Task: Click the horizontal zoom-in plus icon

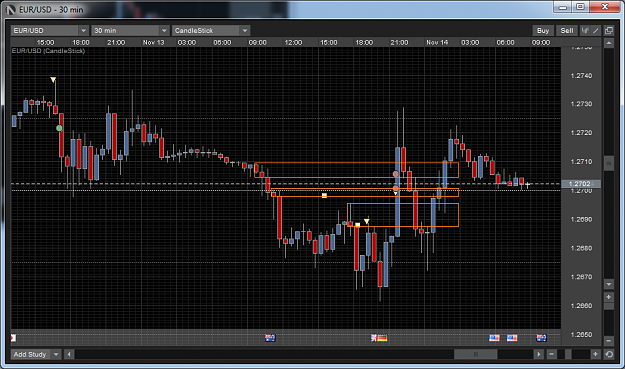Action: pyautogui.click(x=595, y=354)
